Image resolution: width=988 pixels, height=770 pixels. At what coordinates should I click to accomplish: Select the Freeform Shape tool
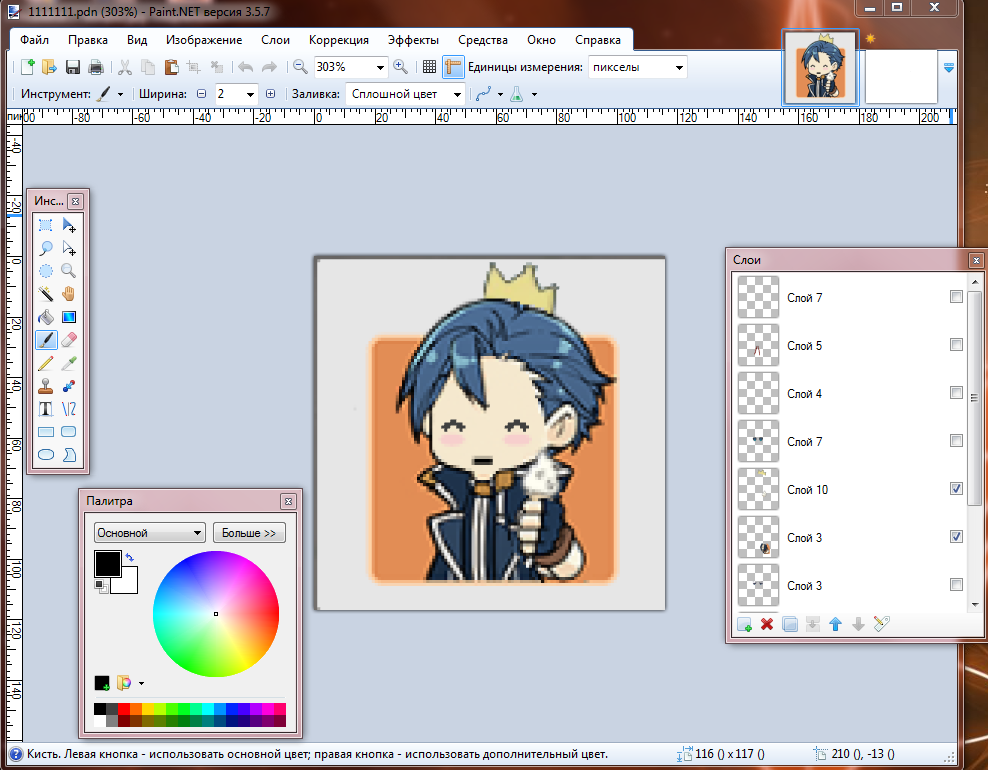69,454
